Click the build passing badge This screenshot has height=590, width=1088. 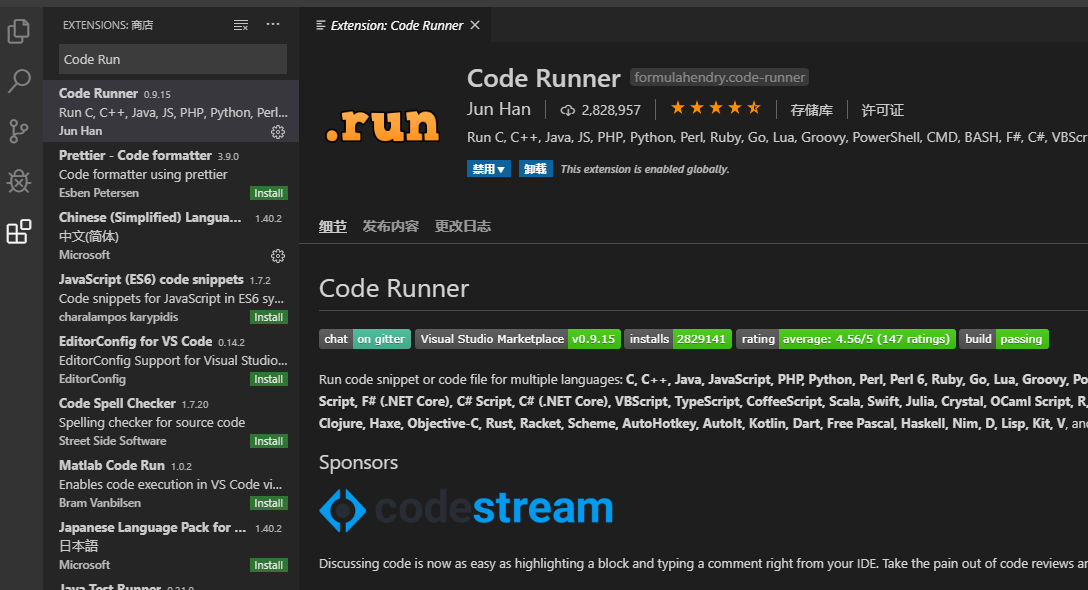[1003, 339]
